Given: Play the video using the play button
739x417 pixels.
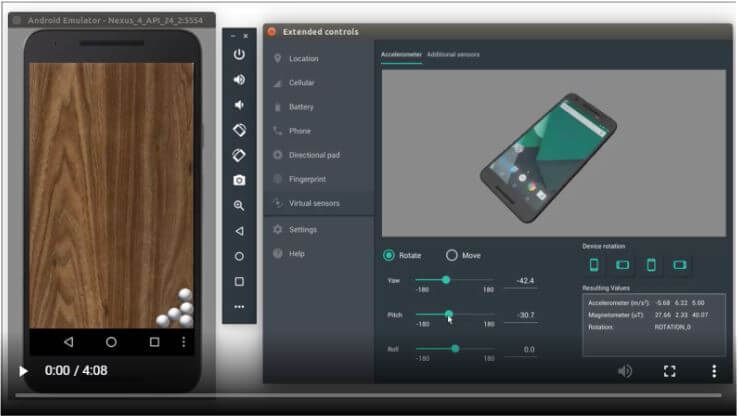Looking at the screenshot, I should [x=24, y=371].
